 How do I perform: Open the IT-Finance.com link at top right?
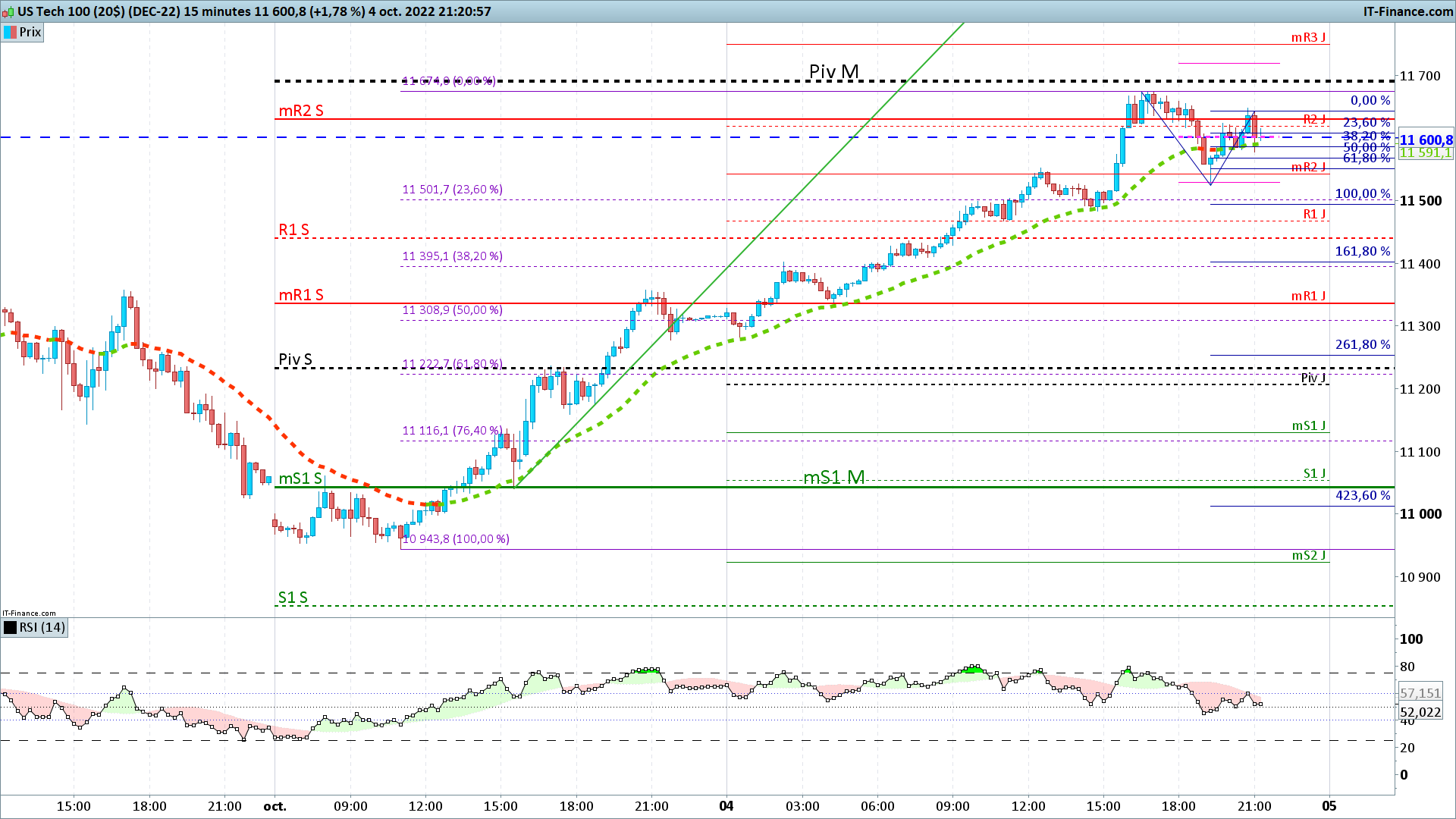1407,11
